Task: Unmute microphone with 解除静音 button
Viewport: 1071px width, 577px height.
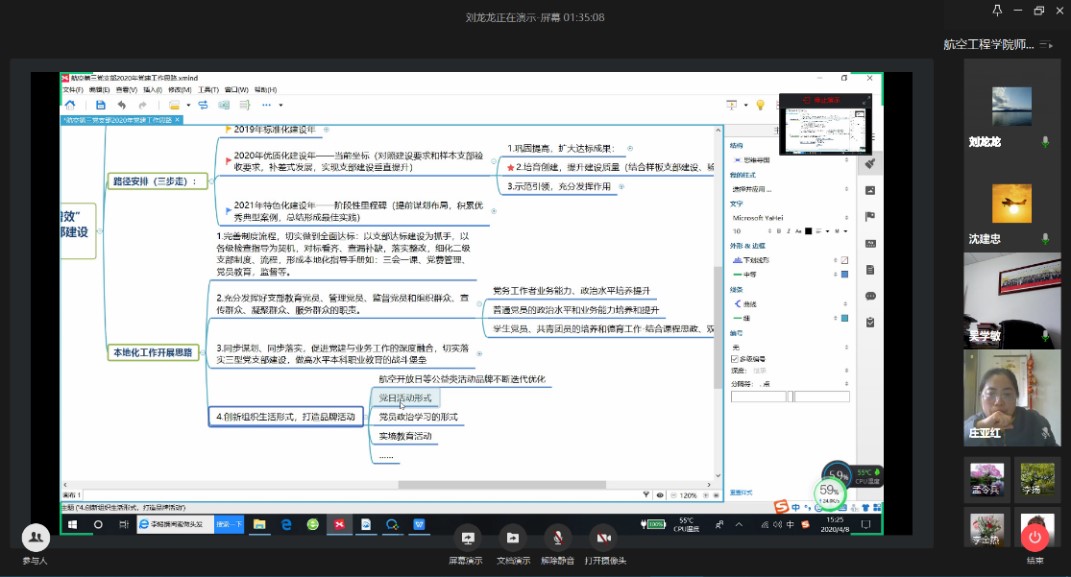Action: [x=557, y=537]
